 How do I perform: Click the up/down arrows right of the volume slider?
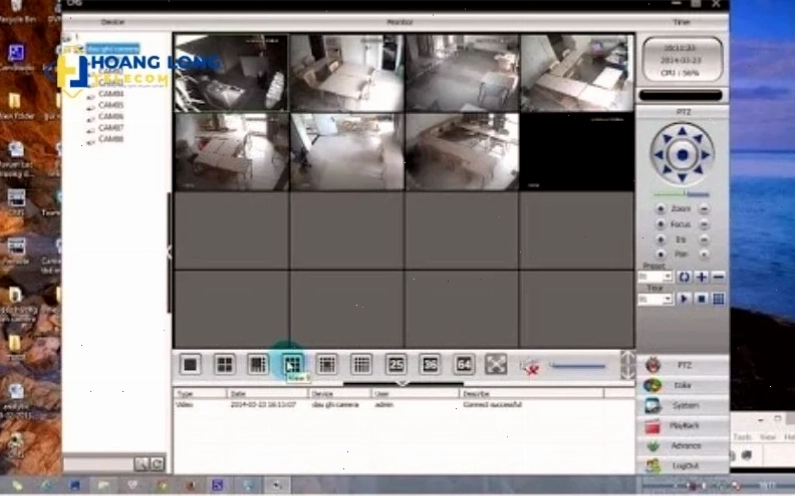click(628, 365)
